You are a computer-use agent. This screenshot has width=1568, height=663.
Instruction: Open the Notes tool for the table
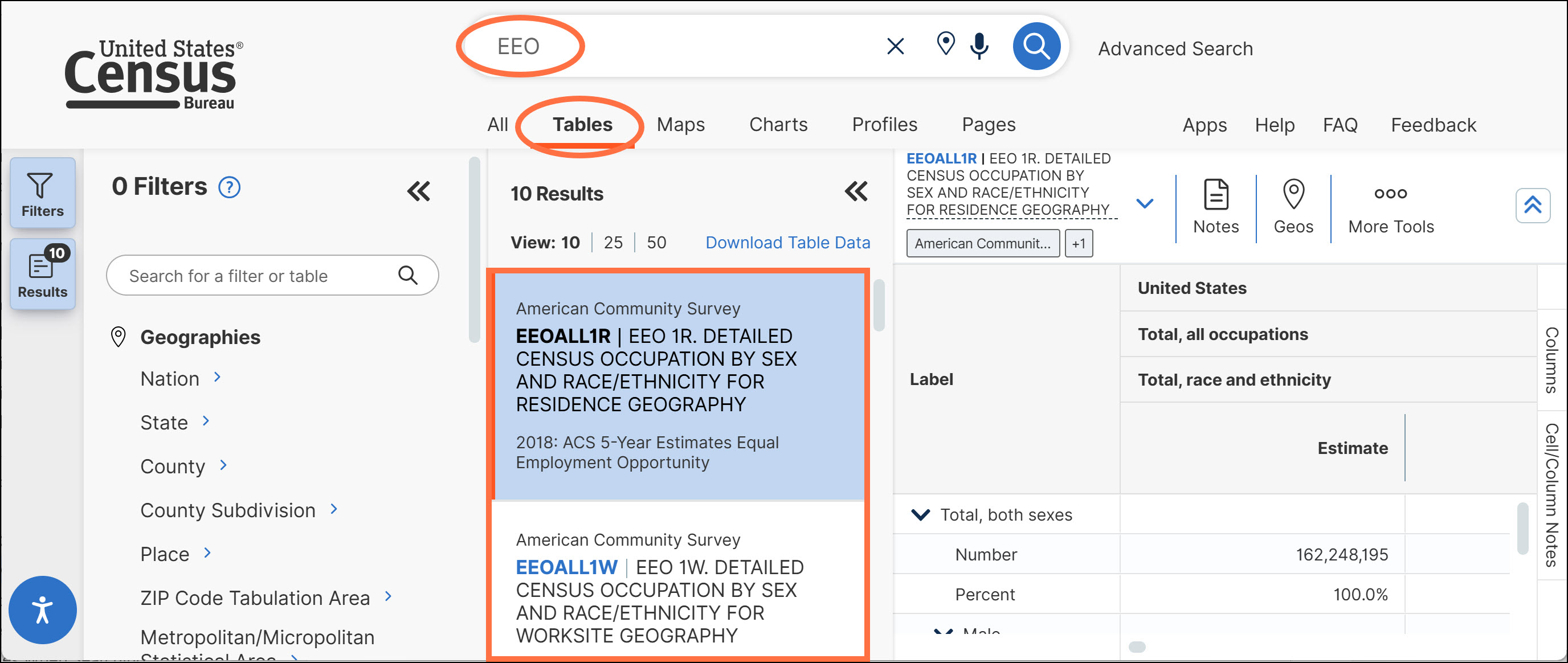click(x=1215, y=207)
